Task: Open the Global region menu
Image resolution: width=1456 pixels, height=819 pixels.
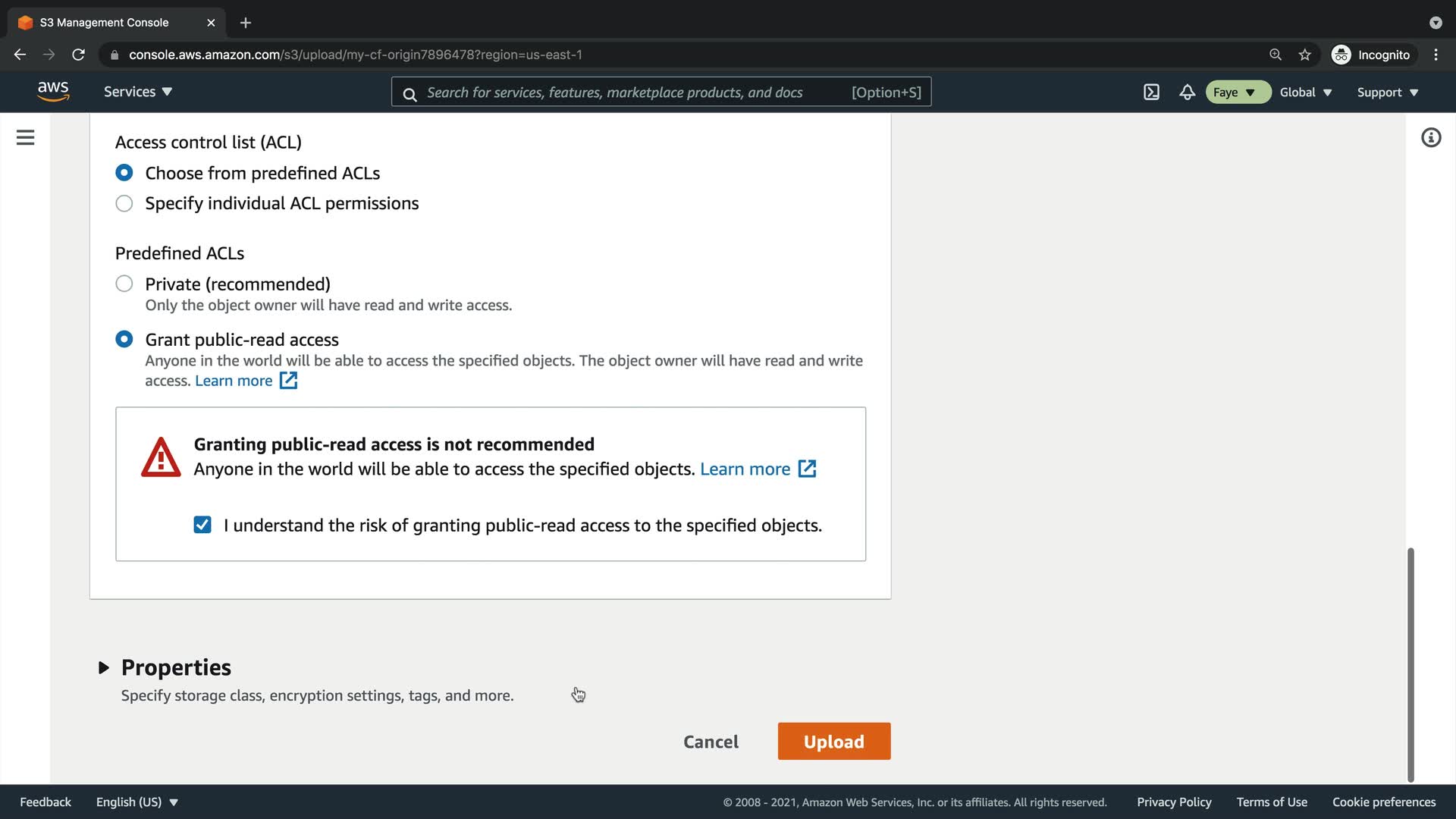Action: (x=1305, y=92)
